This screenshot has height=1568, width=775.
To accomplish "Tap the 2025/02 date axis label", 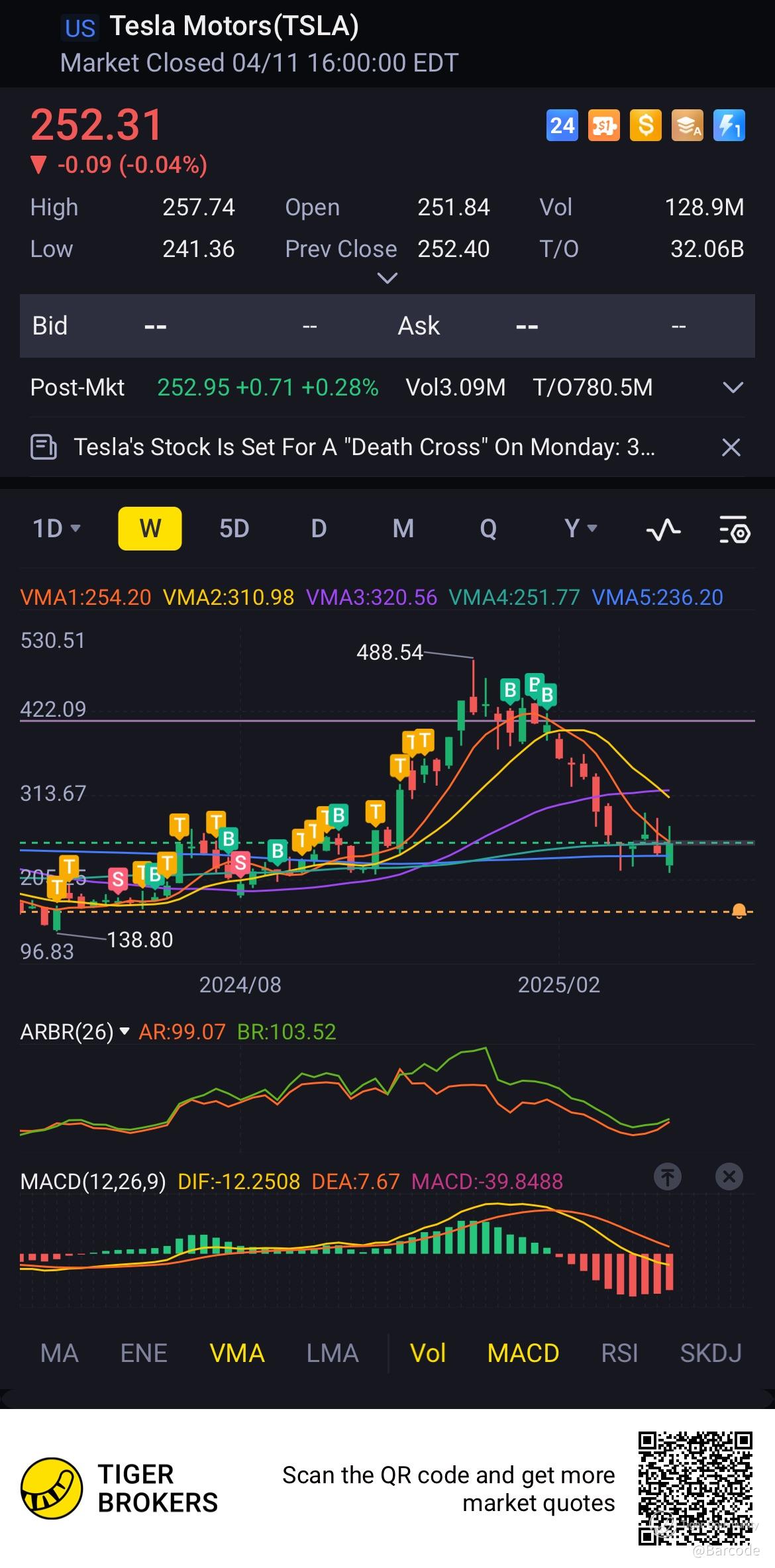I will pyautogui.click(x=559, y=985).
